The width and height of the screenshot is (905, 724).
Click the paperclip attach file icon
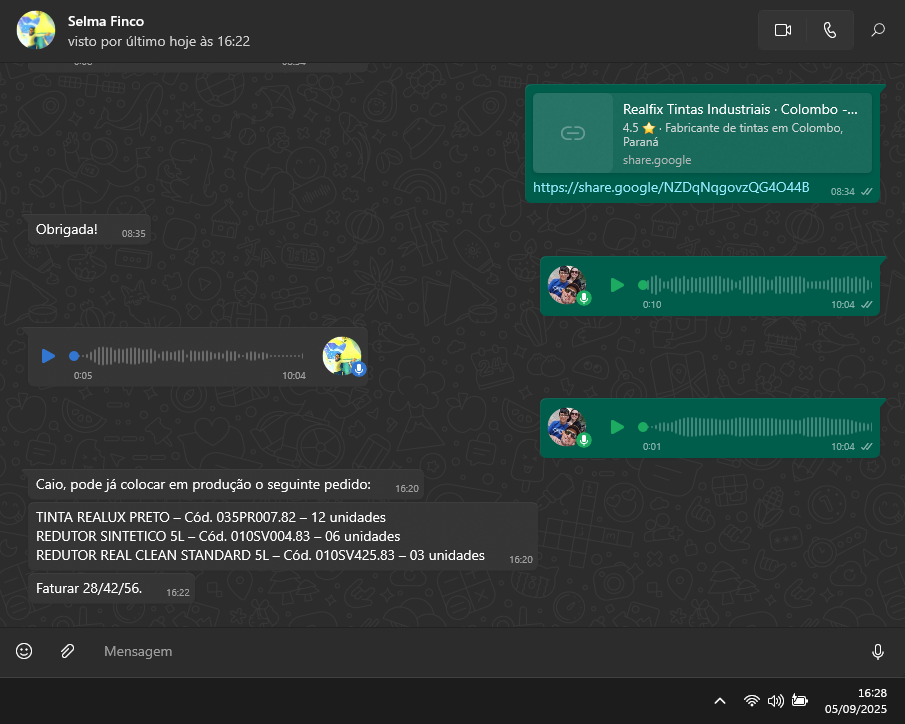click(67, 651)
